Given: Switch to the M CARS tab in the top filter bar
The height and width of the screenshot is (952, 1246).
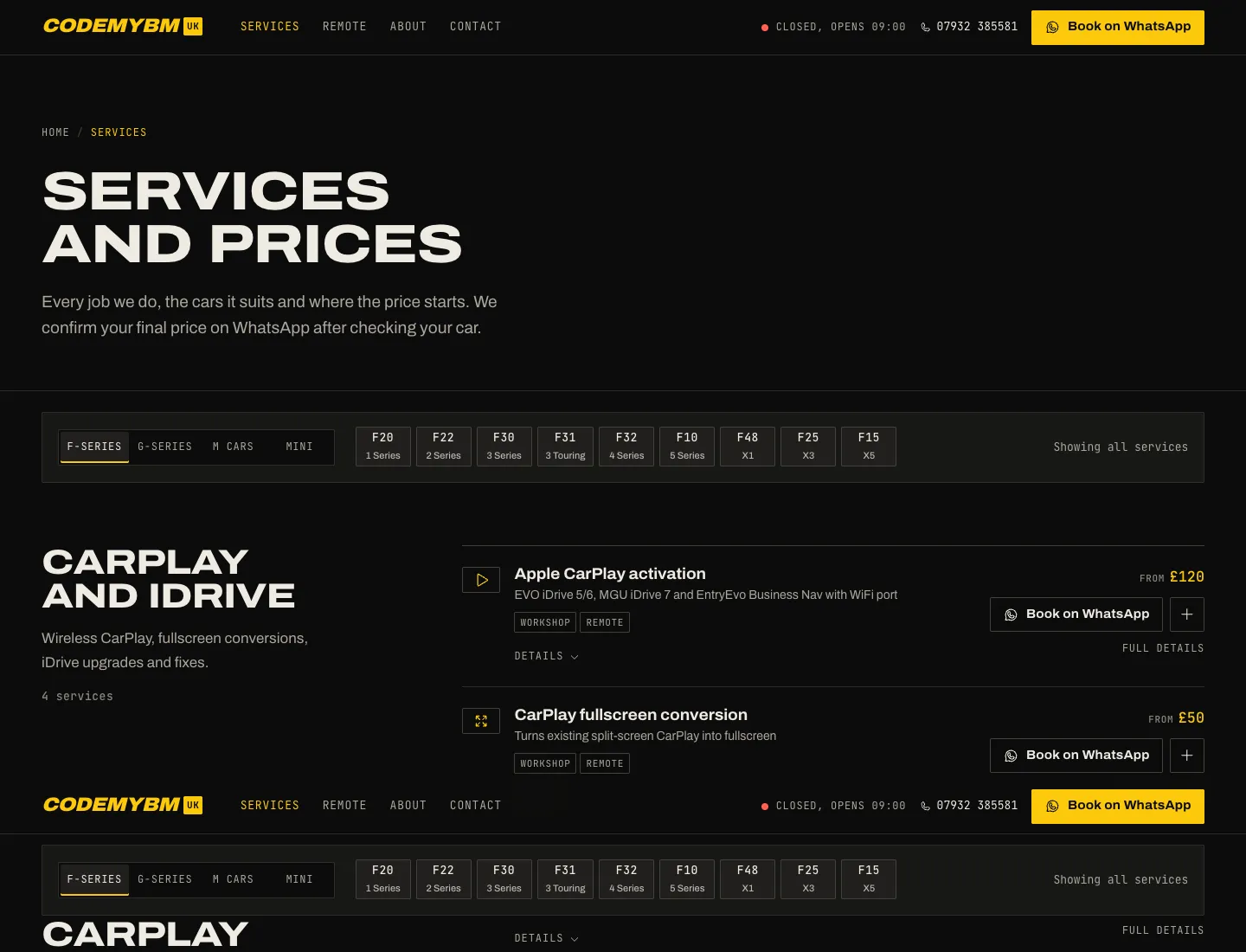Looking at the screenshot, I should click(x=234, y=447).
